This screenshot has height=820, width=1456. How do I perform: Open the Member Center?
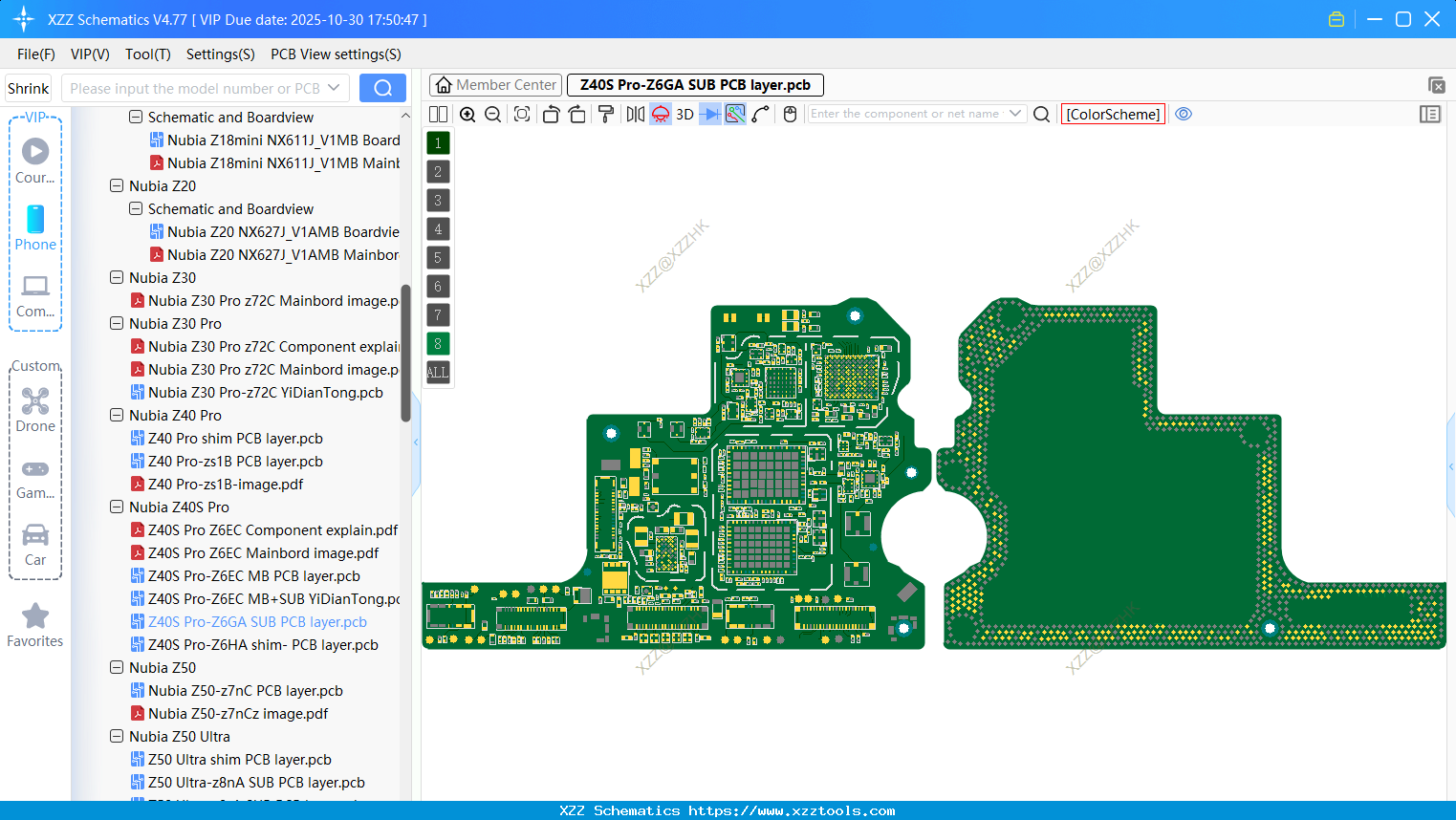click(495, 84)
